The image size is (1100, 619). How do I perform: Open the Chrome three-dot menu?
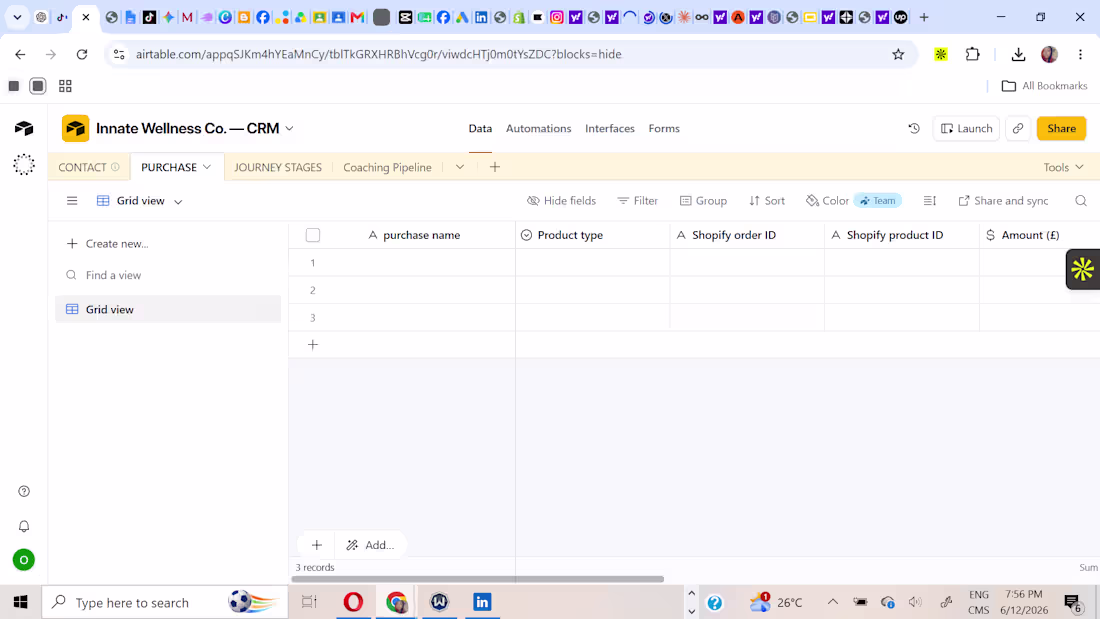click(x=1080, y=54)
